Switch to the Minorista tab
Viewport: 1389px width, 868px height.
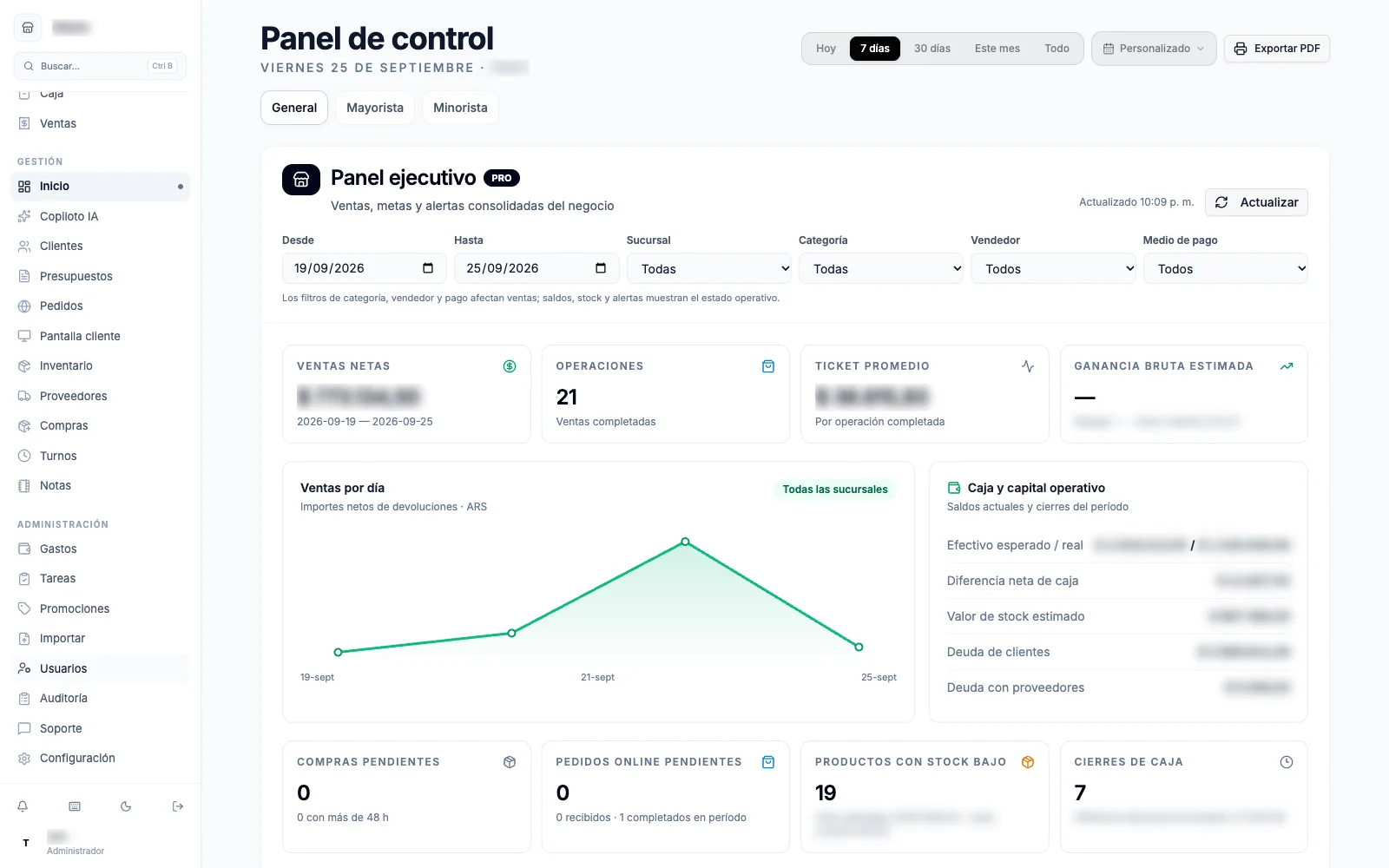[x=460, y=108]
